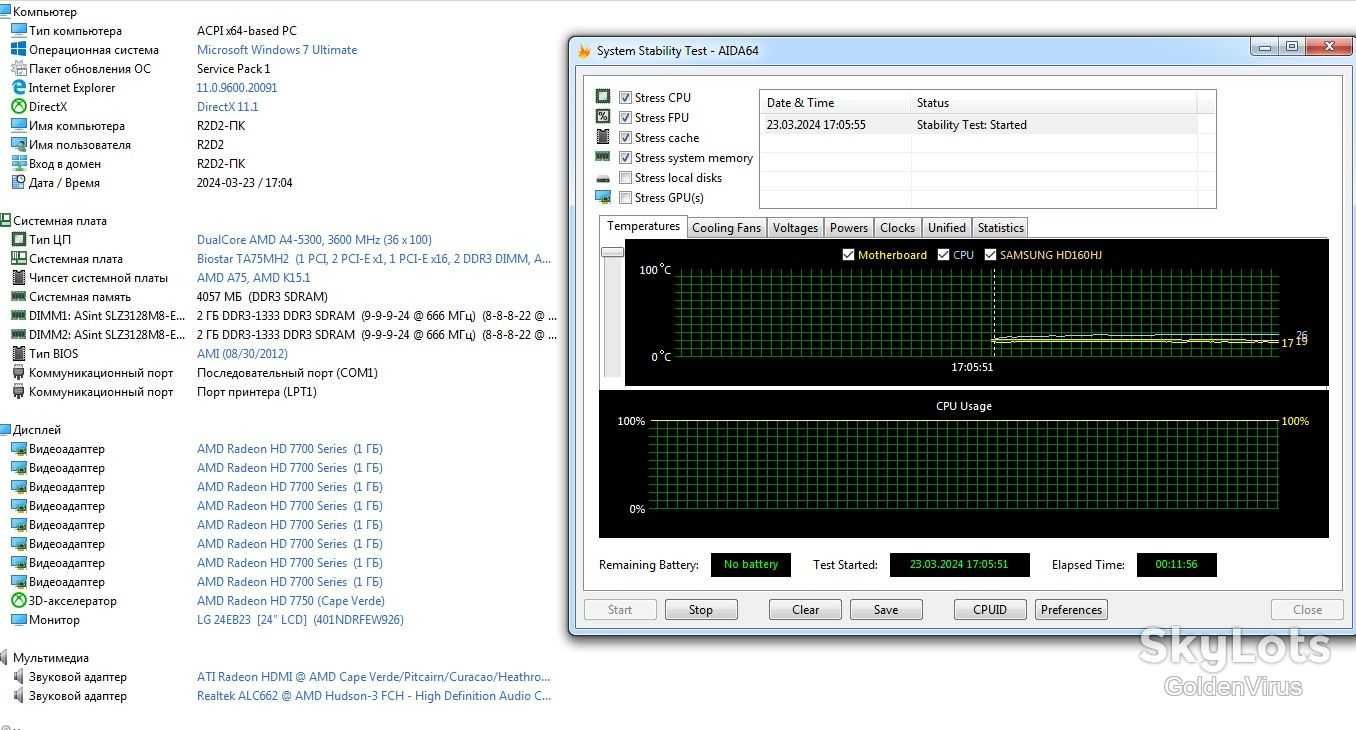Toggle the Motherboard temperature graph checkbox
Viewport: 1356px width, 730px height.
[849, 255]
